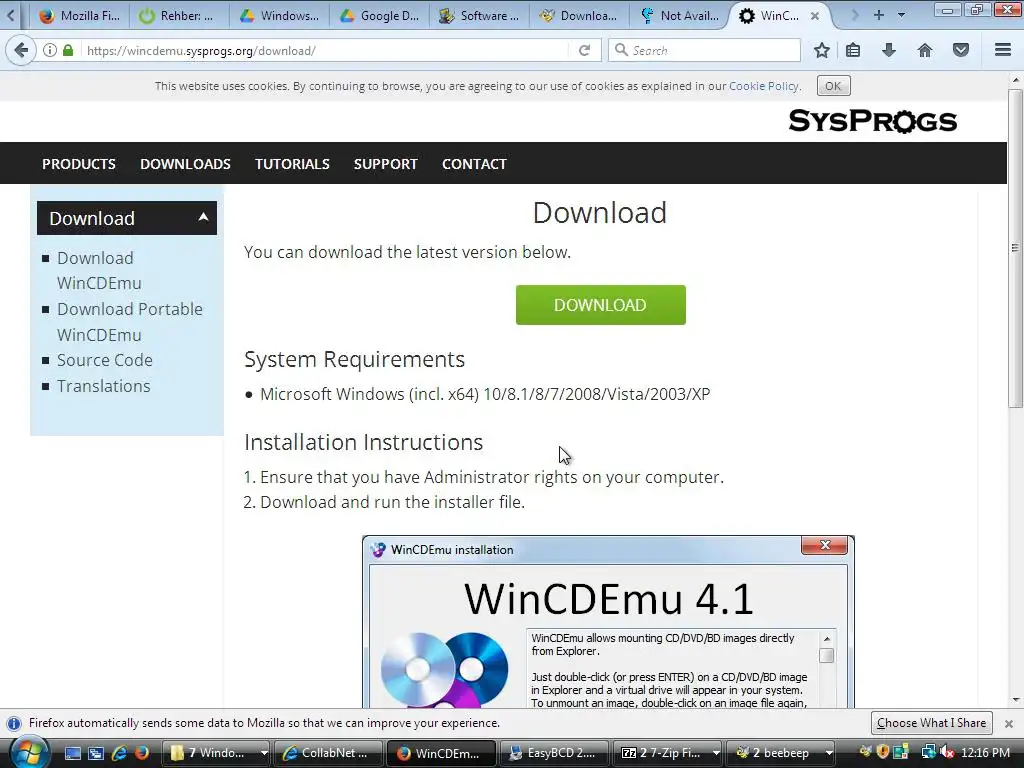Open the downloads arrow icon in the toolbar
This screenshot has width=1024, height=768.
pyautogui.click(x=888, y=50)
